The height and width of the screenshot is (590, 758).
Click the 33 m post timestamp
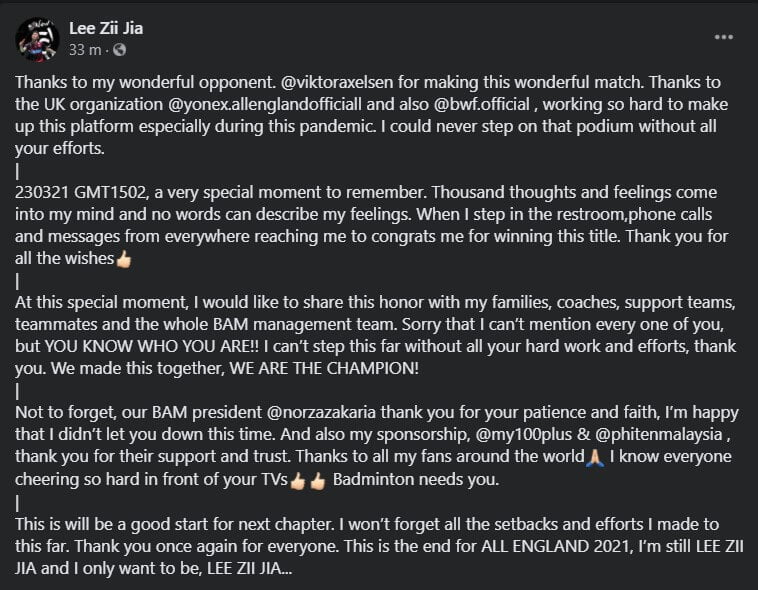coord(85,50)
